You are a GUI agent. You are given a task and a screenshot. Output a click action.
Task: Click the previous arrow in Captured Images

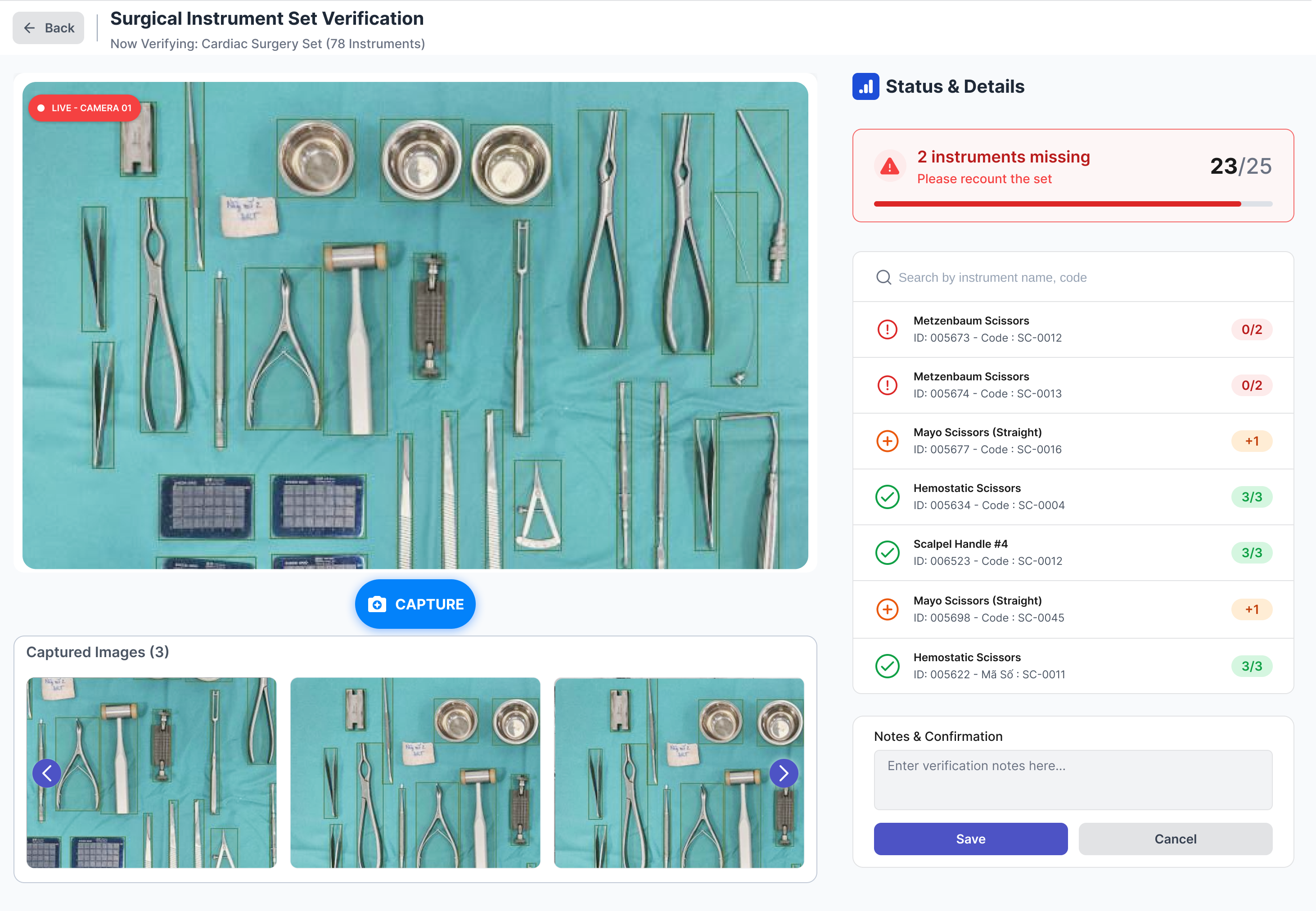coord(47,773)
